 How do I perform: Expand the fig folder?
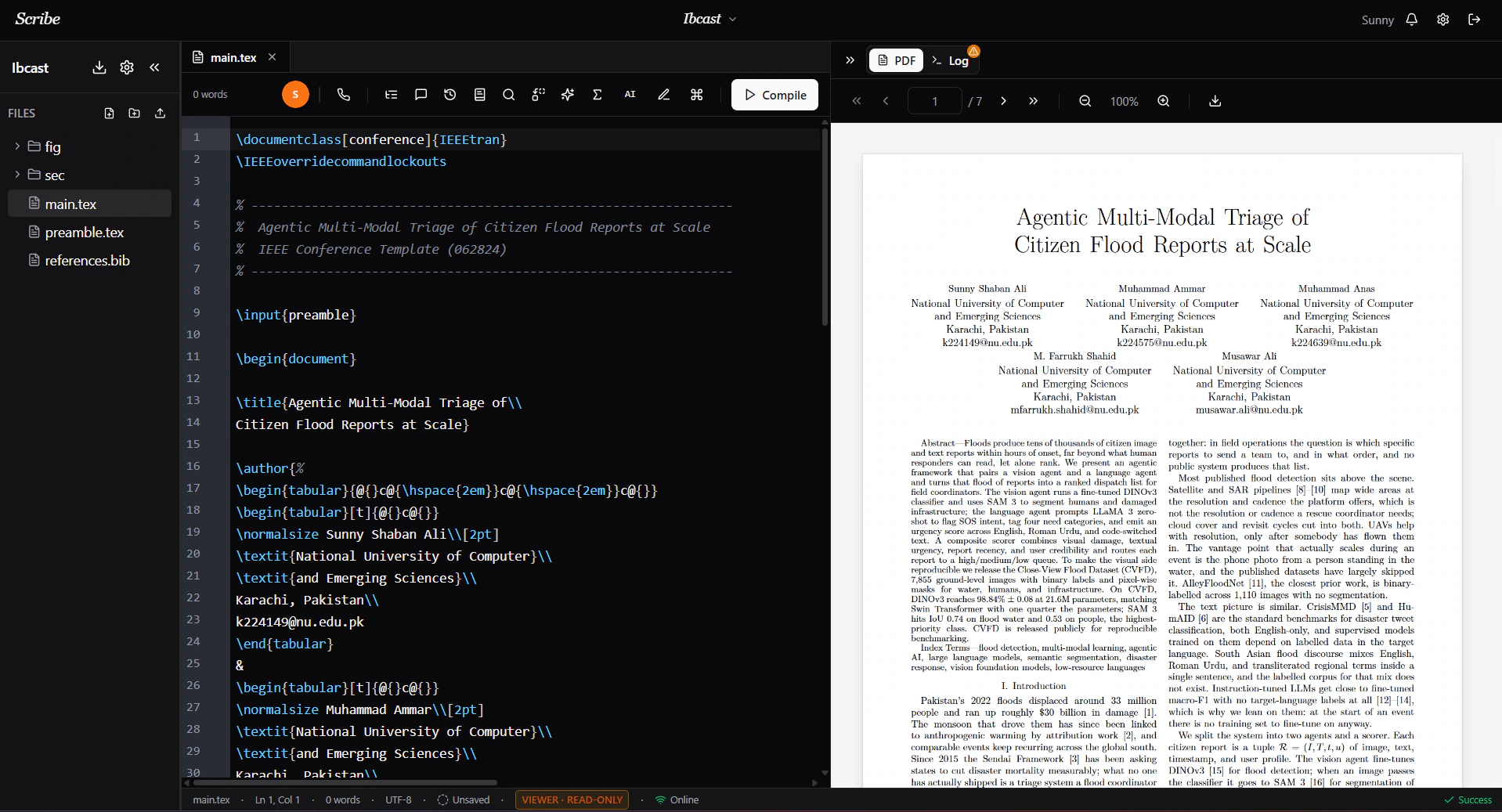coord(17,146)
